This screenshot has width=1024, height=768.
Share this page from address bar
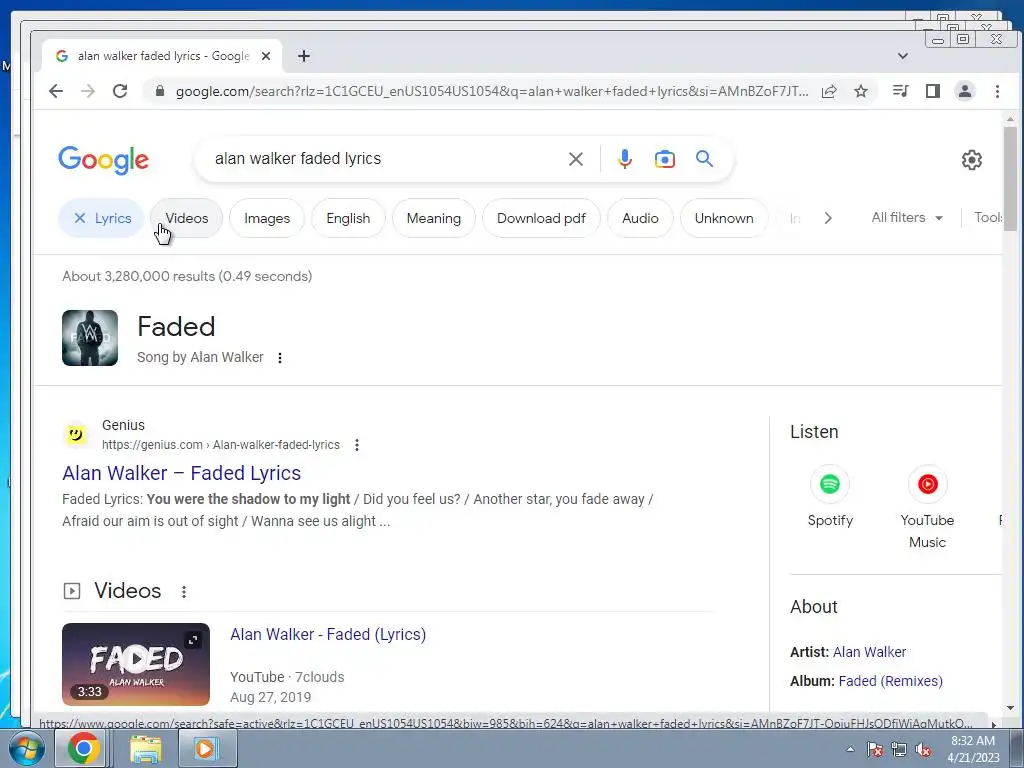click(x=829, y=91)
